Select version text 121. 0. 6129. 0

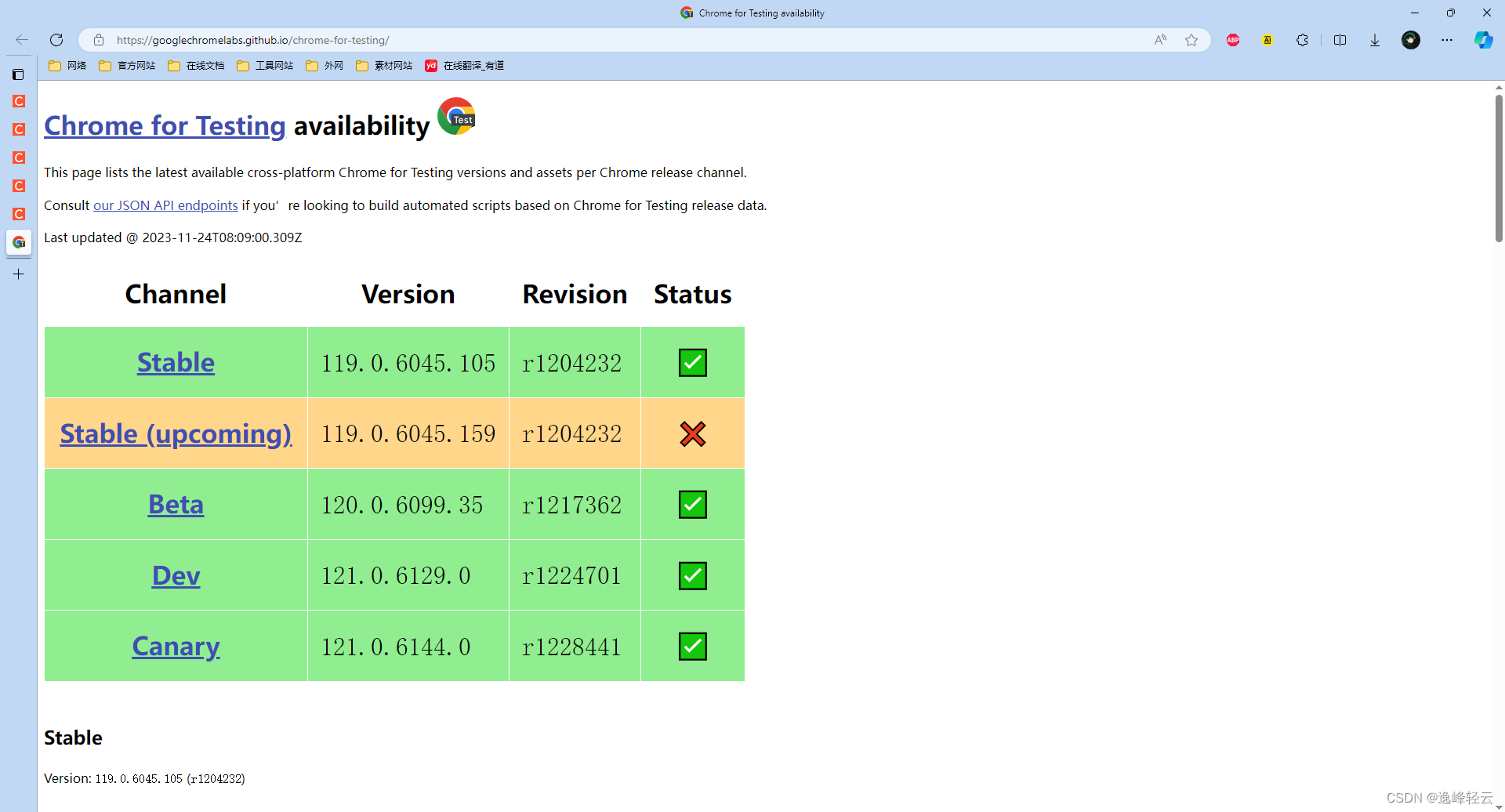(396, 576)
